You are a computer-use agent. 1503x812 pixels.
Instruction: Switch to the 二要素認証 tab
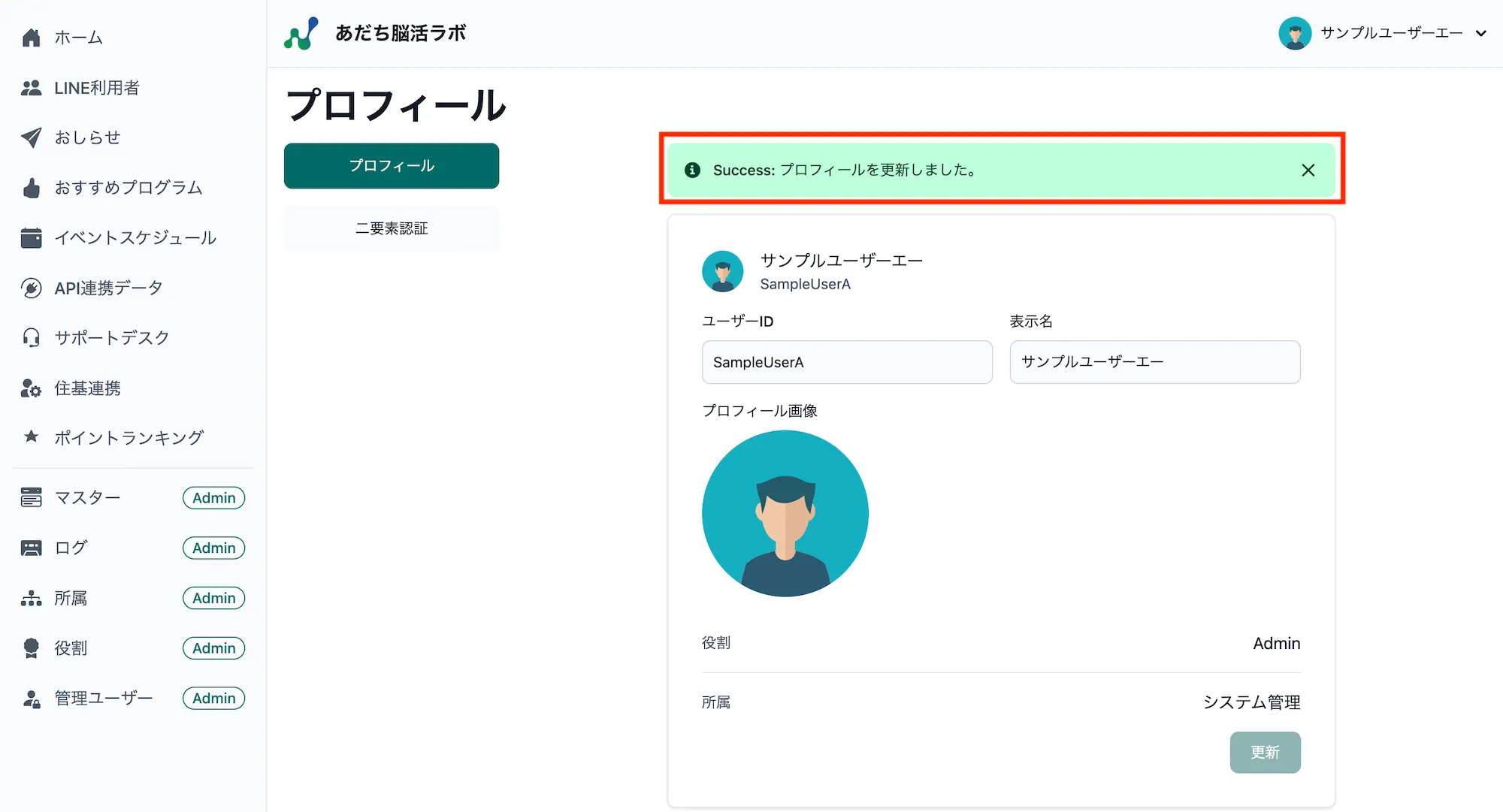(391, 228)
